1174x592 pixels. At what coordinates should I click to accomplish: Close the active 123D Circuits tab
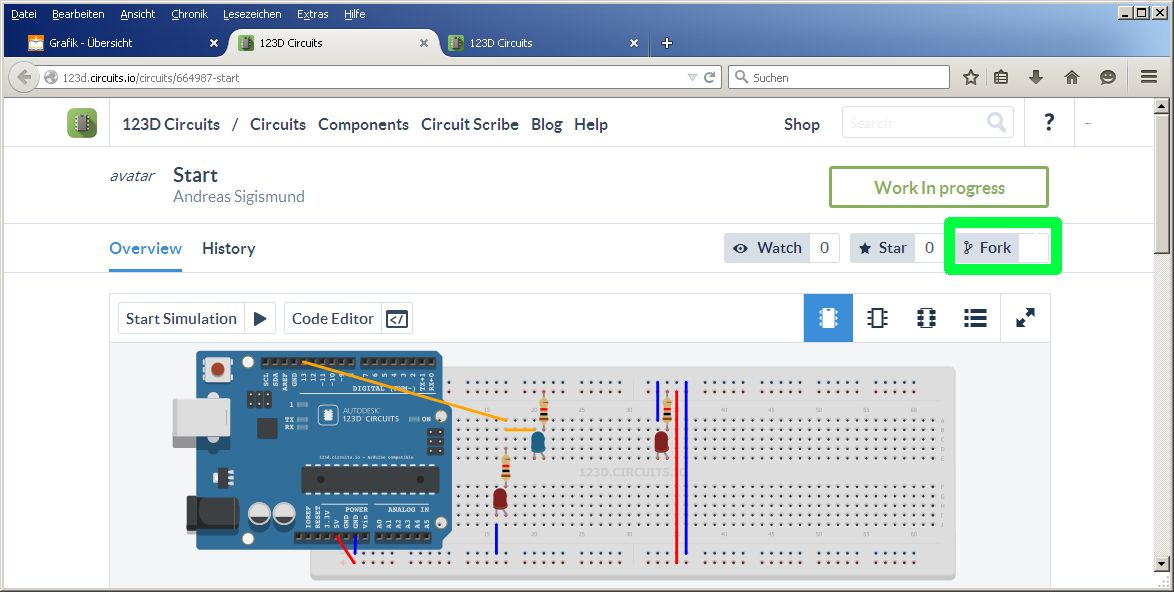click(424, 43)
